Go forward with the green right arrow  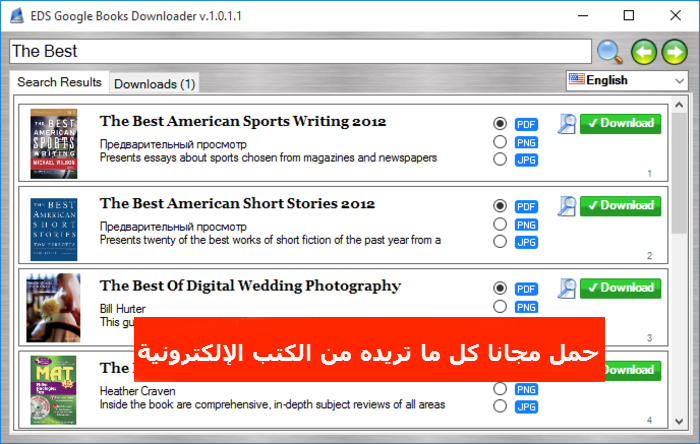click(675, 52)
